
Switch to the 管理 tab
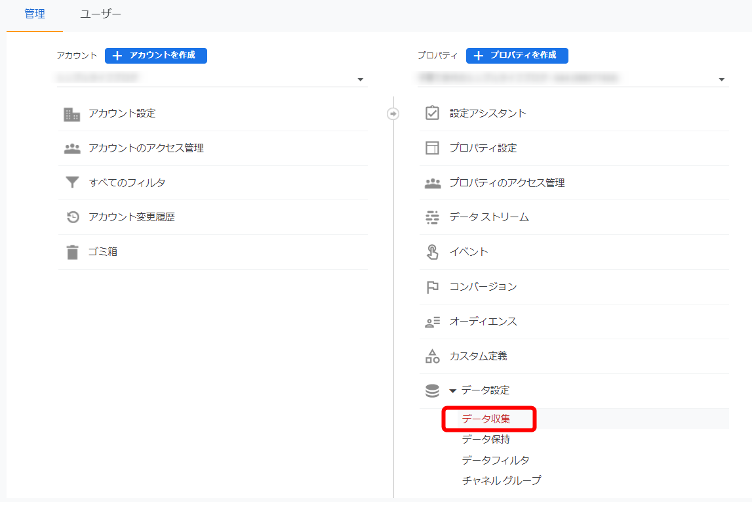pyautogui.click(x=35, y=14)
